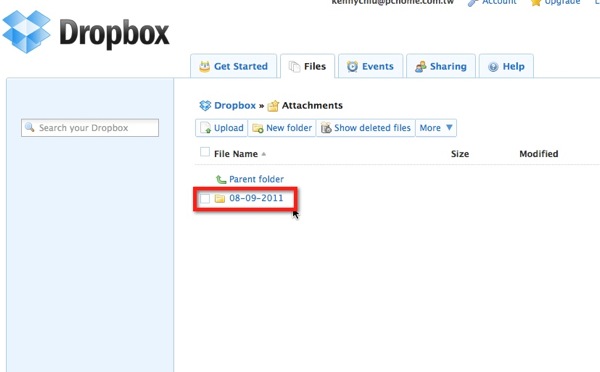Open the Events tab
600x372 pixels.
pos(370,66)
